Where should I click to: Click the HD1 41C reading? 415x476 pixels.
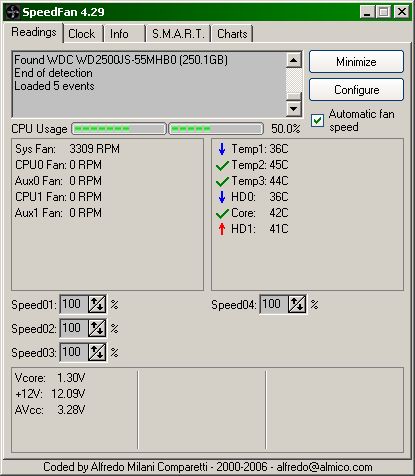click(x=260, y=229)
